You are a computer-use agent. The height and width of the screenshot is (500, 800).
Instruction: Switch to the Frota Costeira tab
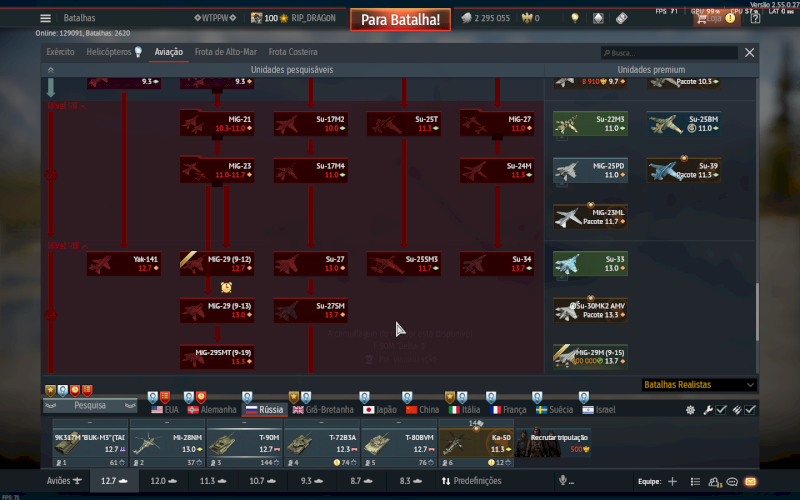[293, 52]
